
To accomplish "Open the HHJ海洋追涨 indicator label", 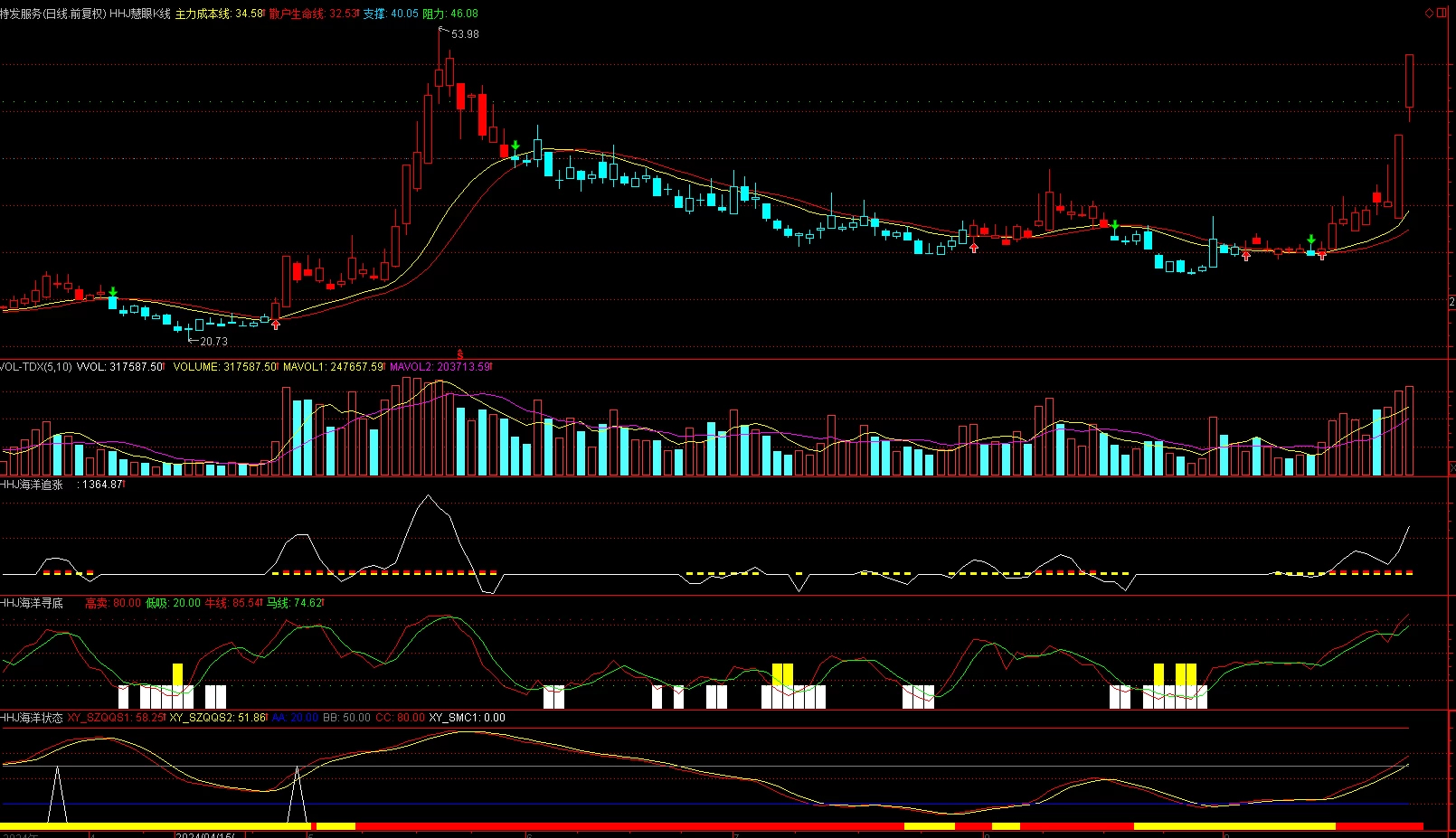I will click(x=32, y=485).
